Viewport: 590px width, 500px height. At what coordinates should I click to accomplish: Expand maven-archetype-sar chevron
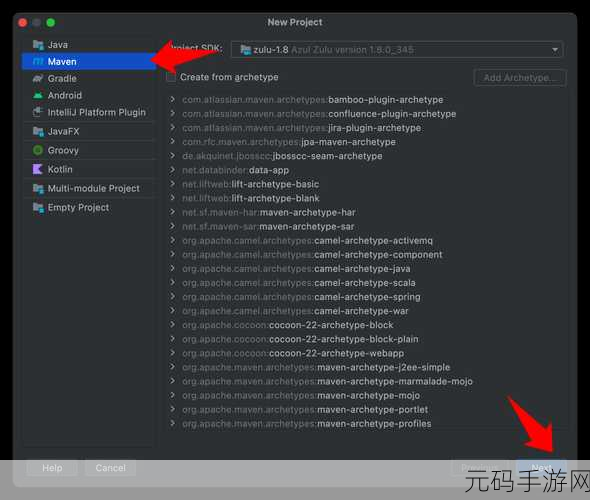tap(172, 226)
